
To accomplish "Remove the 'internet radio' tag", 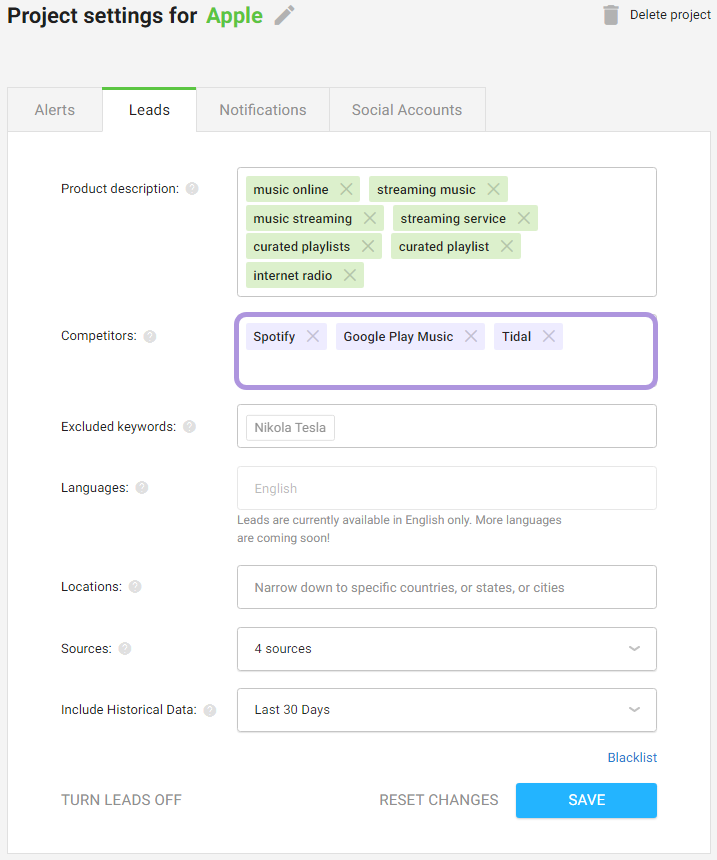I will (350, 275).
